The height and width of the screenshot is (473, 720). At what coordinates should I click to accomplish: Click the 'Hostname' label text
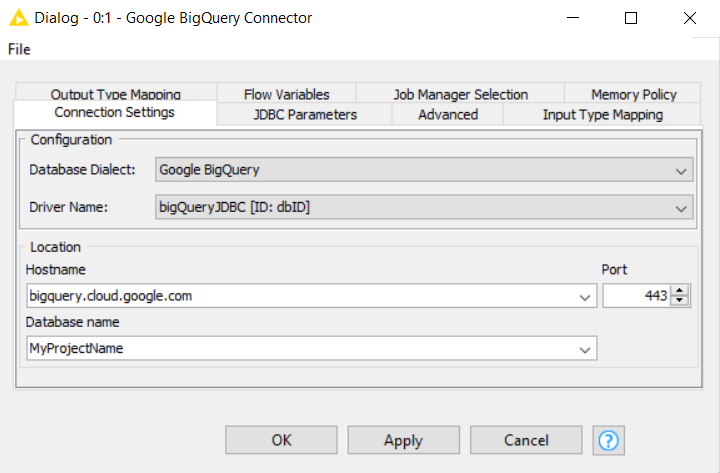coord(56,270)
